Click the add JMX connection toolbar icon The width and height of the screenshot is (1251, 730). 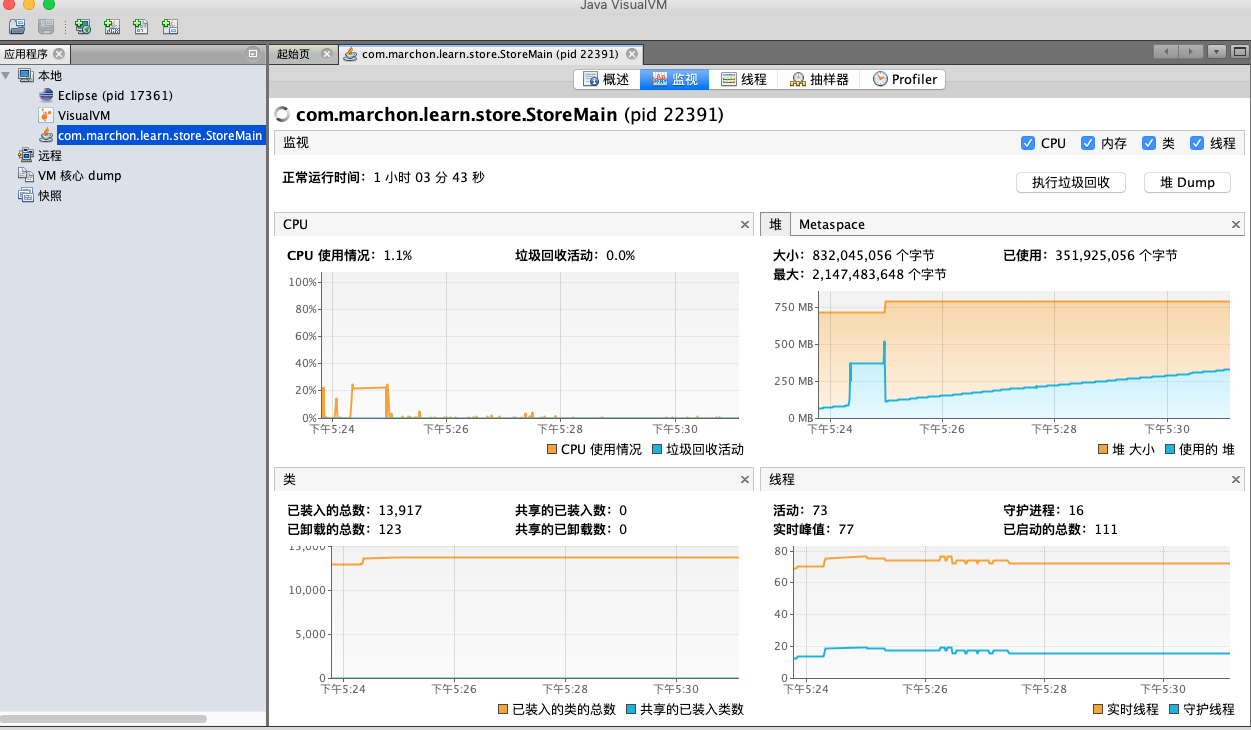point(111,27)
